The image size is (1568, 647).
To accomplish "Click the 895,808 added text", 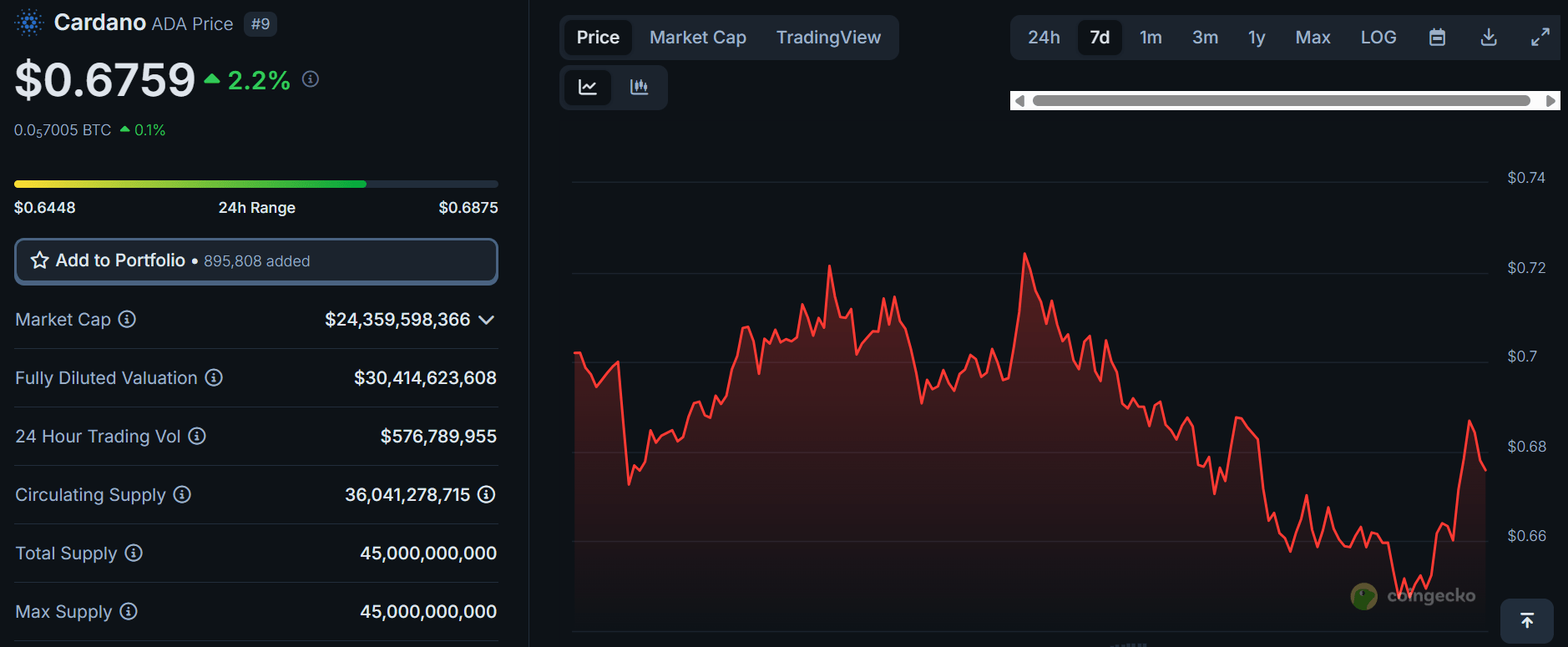I will point(257,261).
